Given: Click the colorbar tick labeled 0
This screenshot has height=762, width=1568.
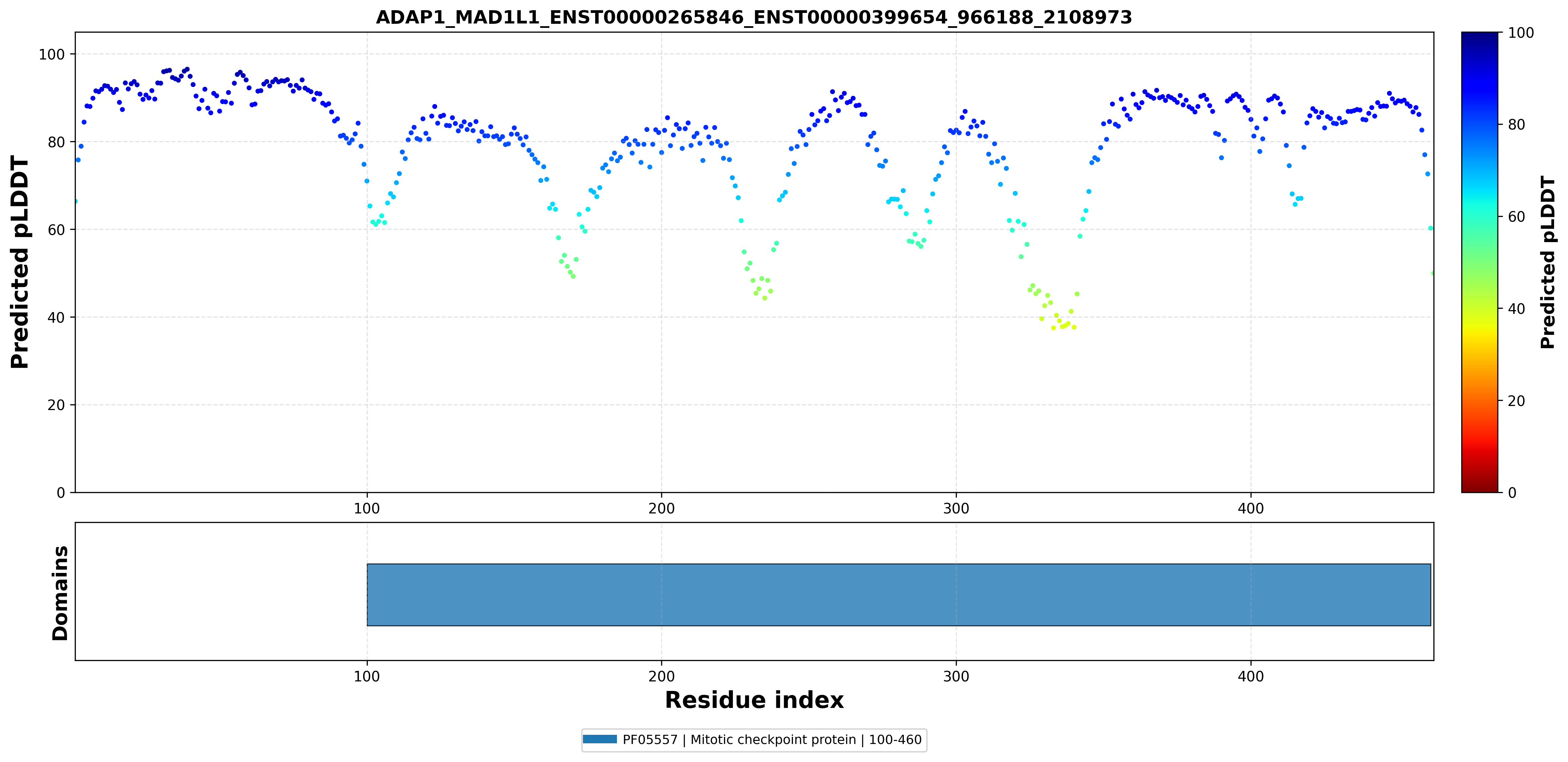Looking at the screenshot, I should pyautogui.click(x=1512, y=493).
